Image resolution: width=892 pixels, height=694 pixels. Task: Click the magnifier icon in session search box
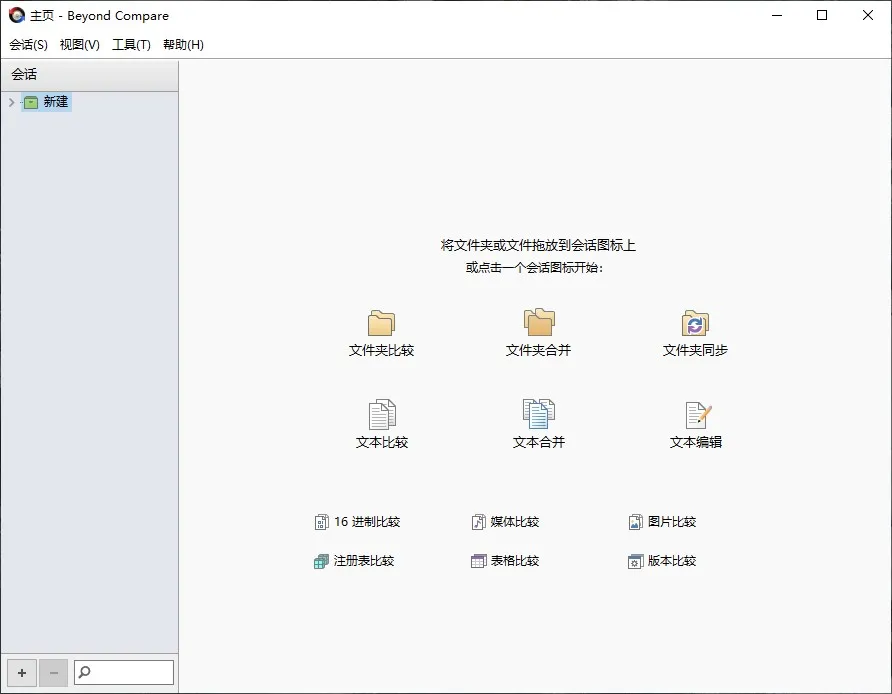tap(84, 672)
